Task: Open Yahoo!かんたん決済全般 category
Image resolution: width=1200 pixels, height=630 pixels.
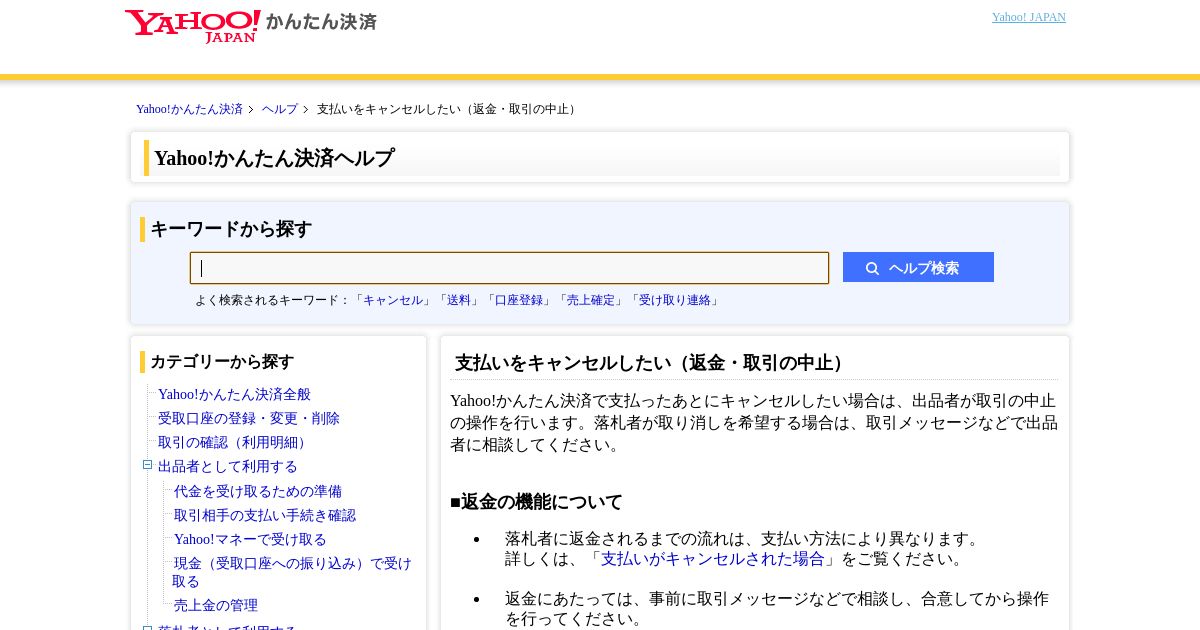Action: click(x=234, y=394)
